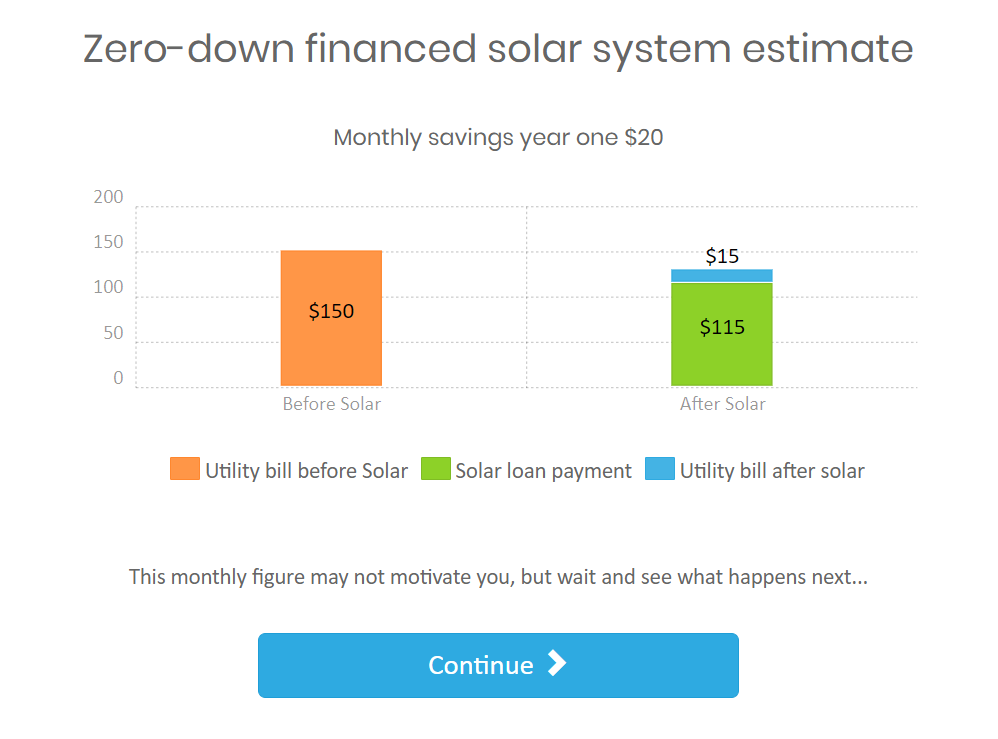
Task: Toggle the Solar loan payment legend label
Action: click(544, 471)
